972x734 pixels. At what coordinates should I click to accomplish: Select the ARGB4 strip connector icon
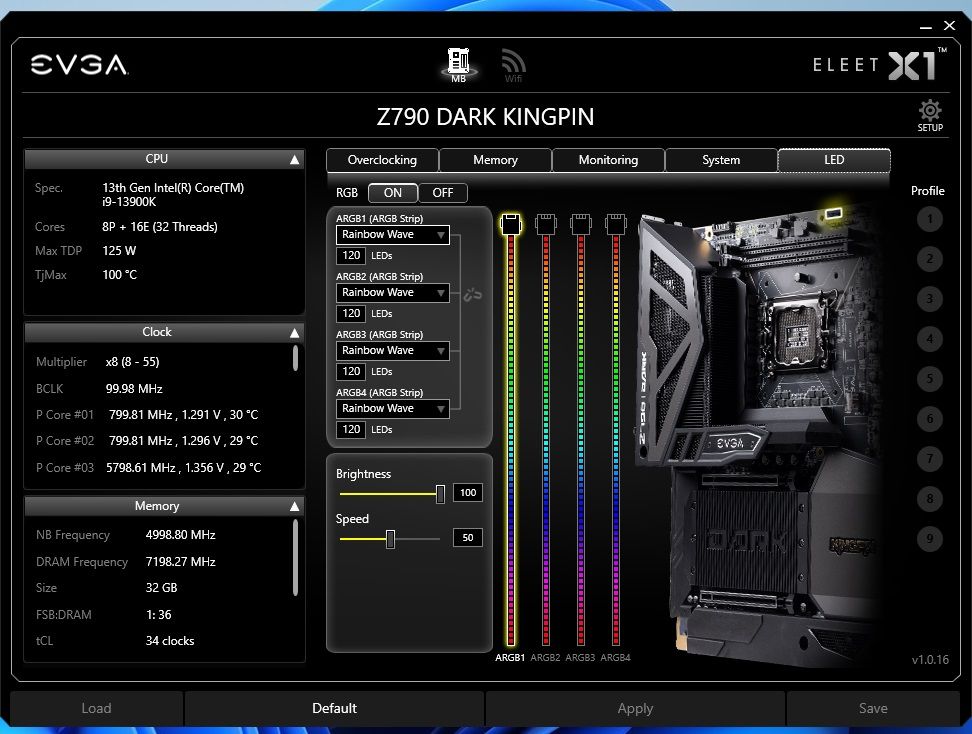[x=616, y=224]
